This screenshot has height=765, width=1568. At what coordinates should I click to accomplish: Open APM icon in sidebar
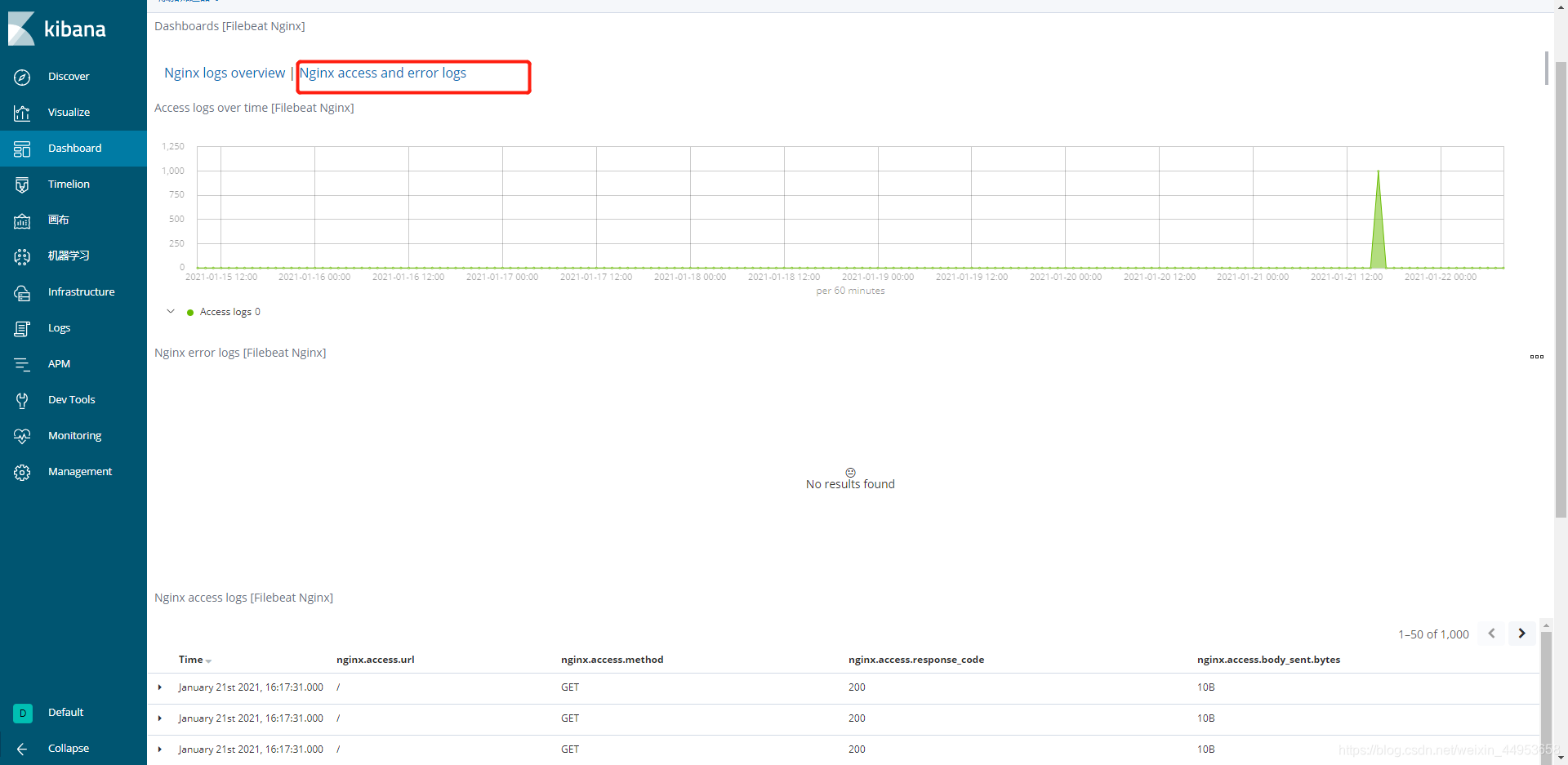tap(22, 364)
